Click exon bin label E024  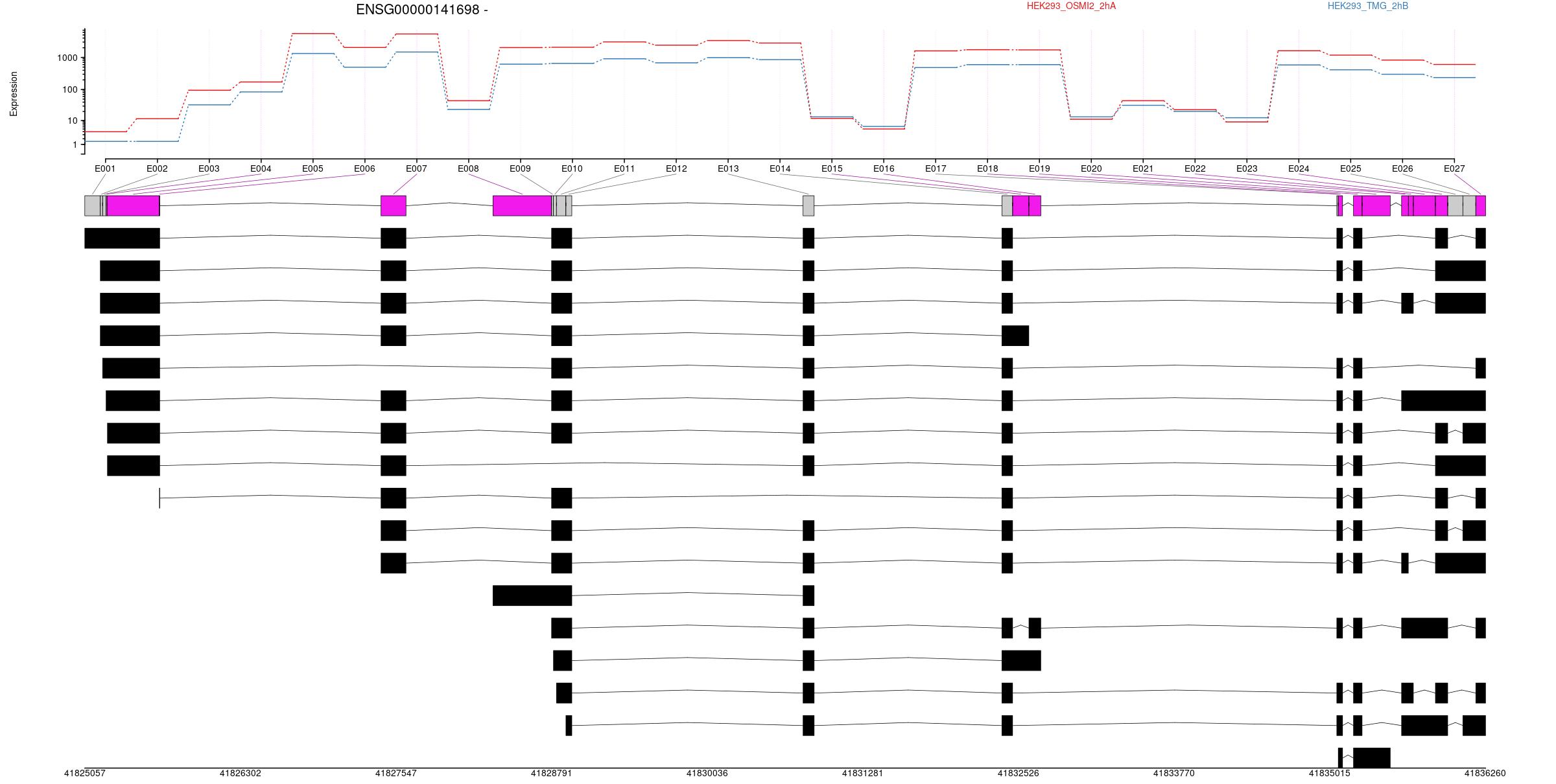pos(1299,168)
